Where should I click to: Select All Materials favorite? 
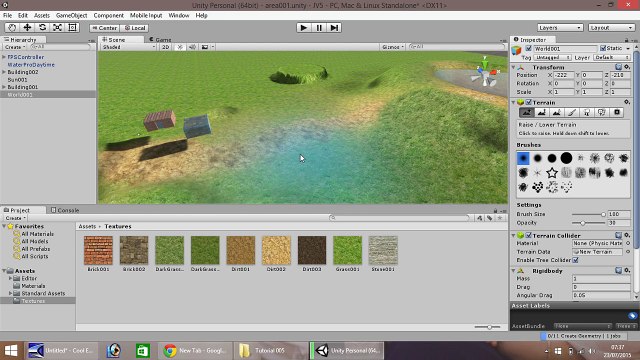37,234
